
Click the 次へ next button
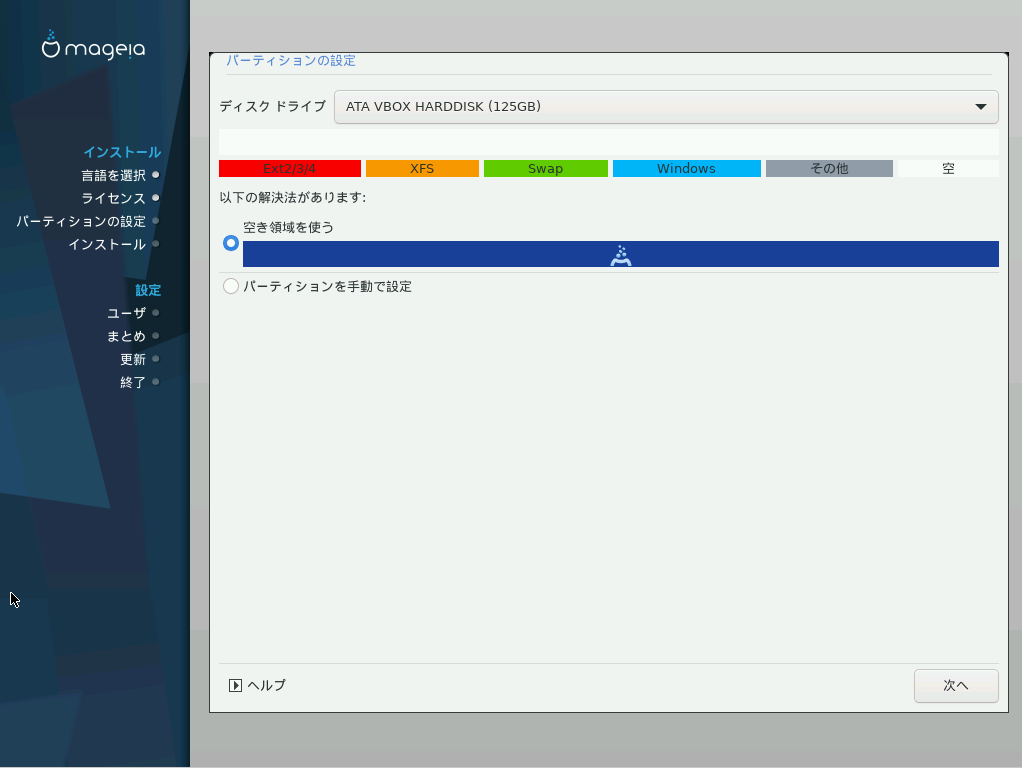[956, 686]
